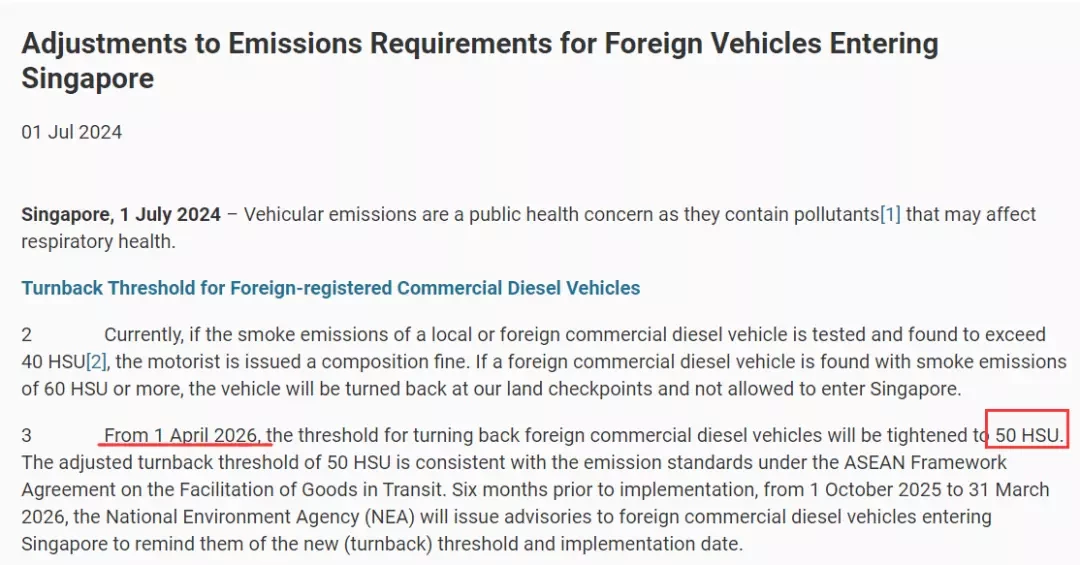Click paragraph number 2
The height and width of the screenshot is (565, 1080).
(x=27, y=335)
